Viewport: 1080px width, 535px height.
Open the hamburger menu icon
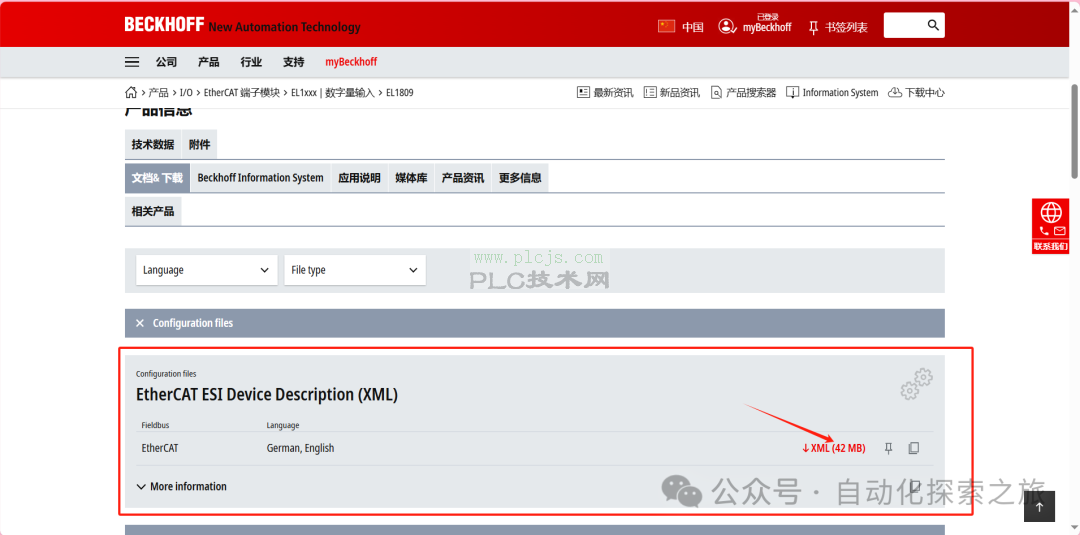click(x=132, y=62)
